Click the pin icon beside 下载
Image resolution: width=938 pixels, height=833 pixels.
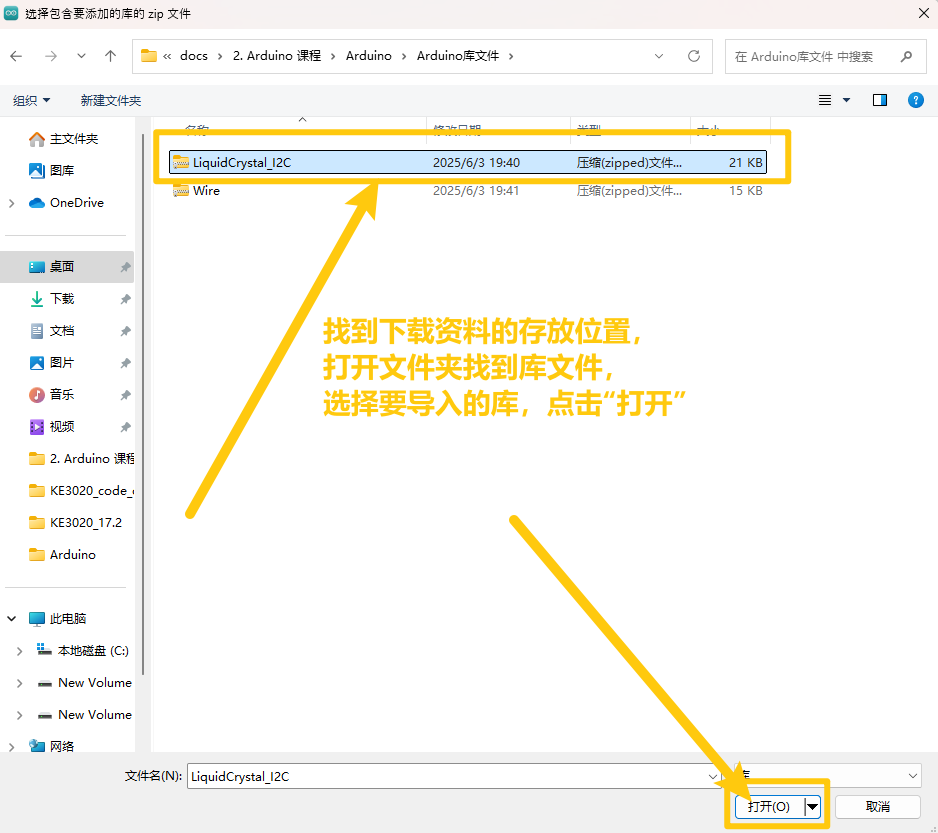pos(125,299)
